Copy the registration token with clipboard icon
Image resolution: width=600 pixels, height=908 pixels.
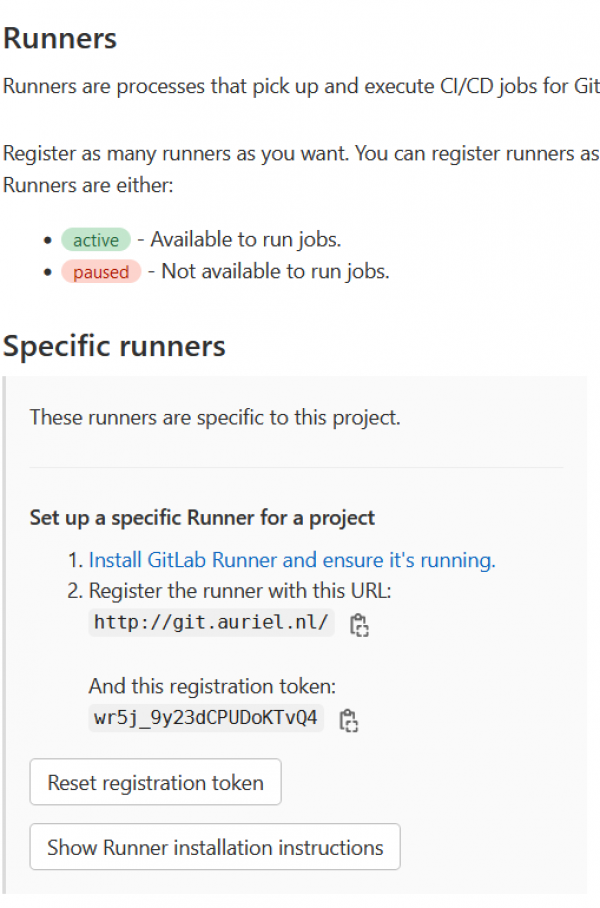pyautogui.click(x=348, y=720)
